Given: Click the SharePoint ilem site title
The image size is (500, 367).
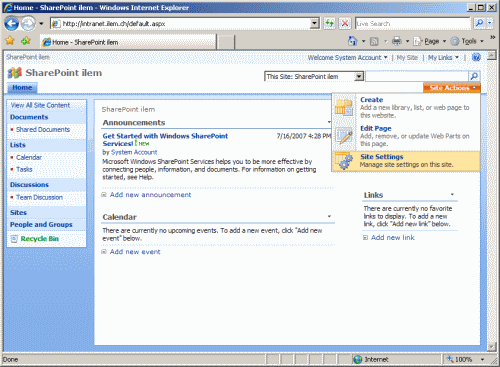Looking at the screenshot, I should [x=64, y=73].
